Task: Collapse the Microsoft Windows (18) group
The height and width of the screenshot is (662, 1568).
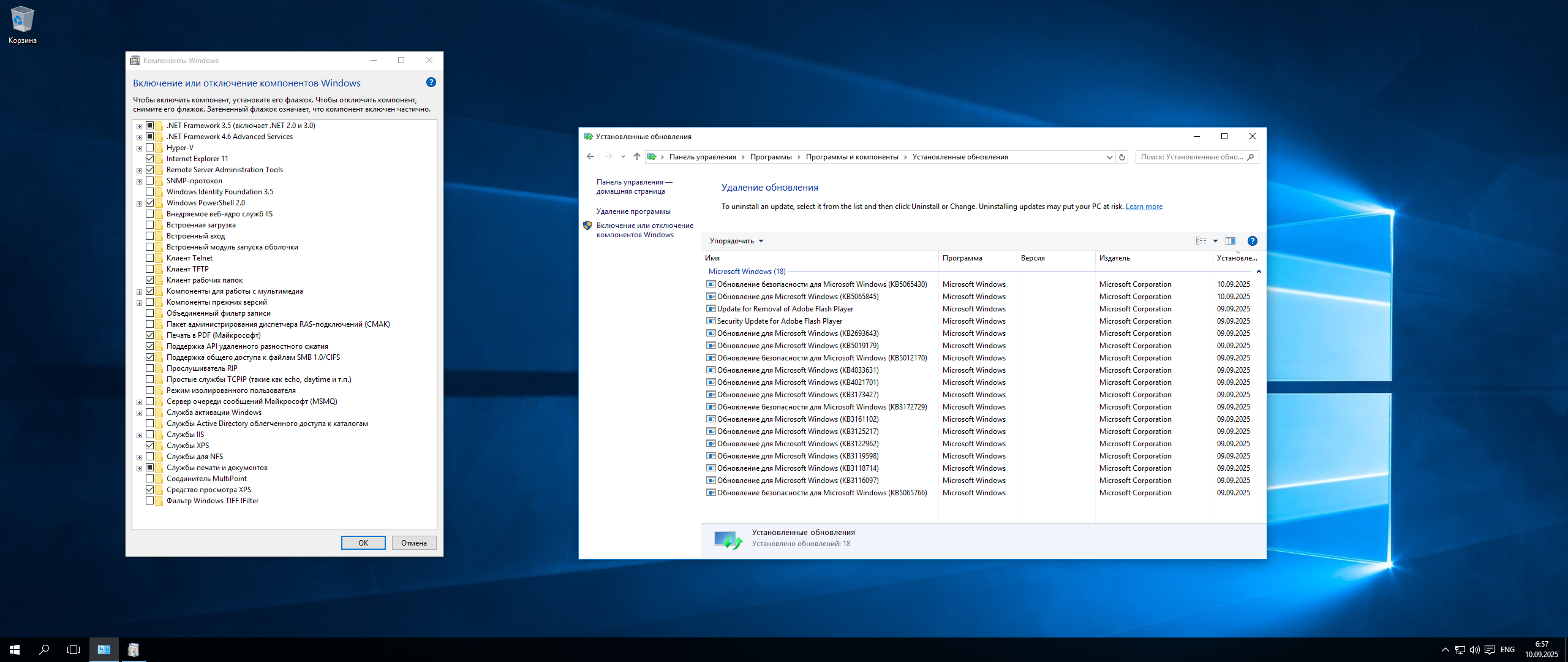Action: coord(1259,272)
